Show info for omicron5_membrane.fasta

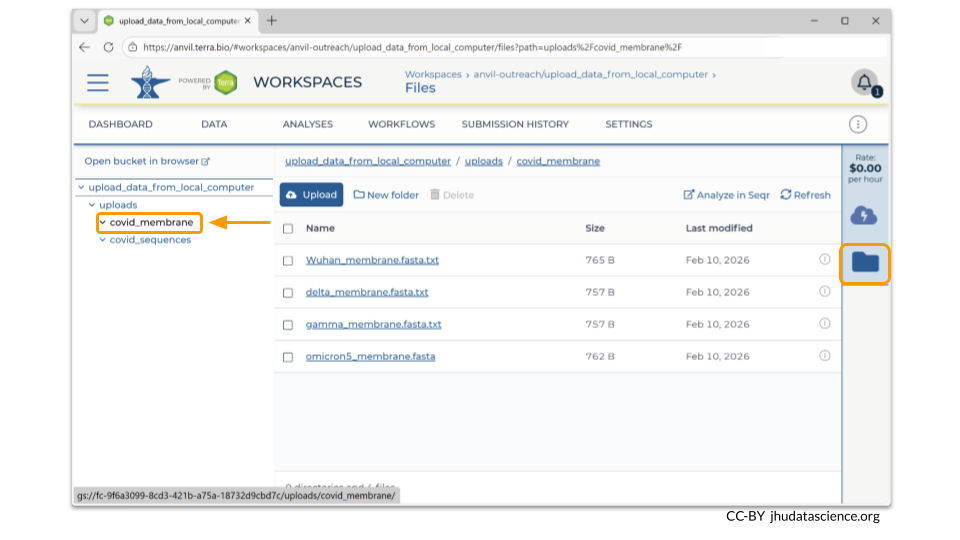point(825,356)
